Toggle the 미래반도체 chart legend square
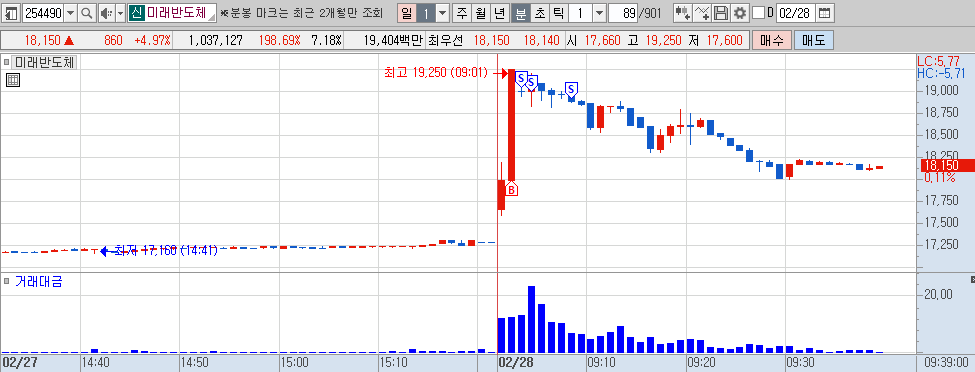 pyautogui.click(x=7, y=62)
